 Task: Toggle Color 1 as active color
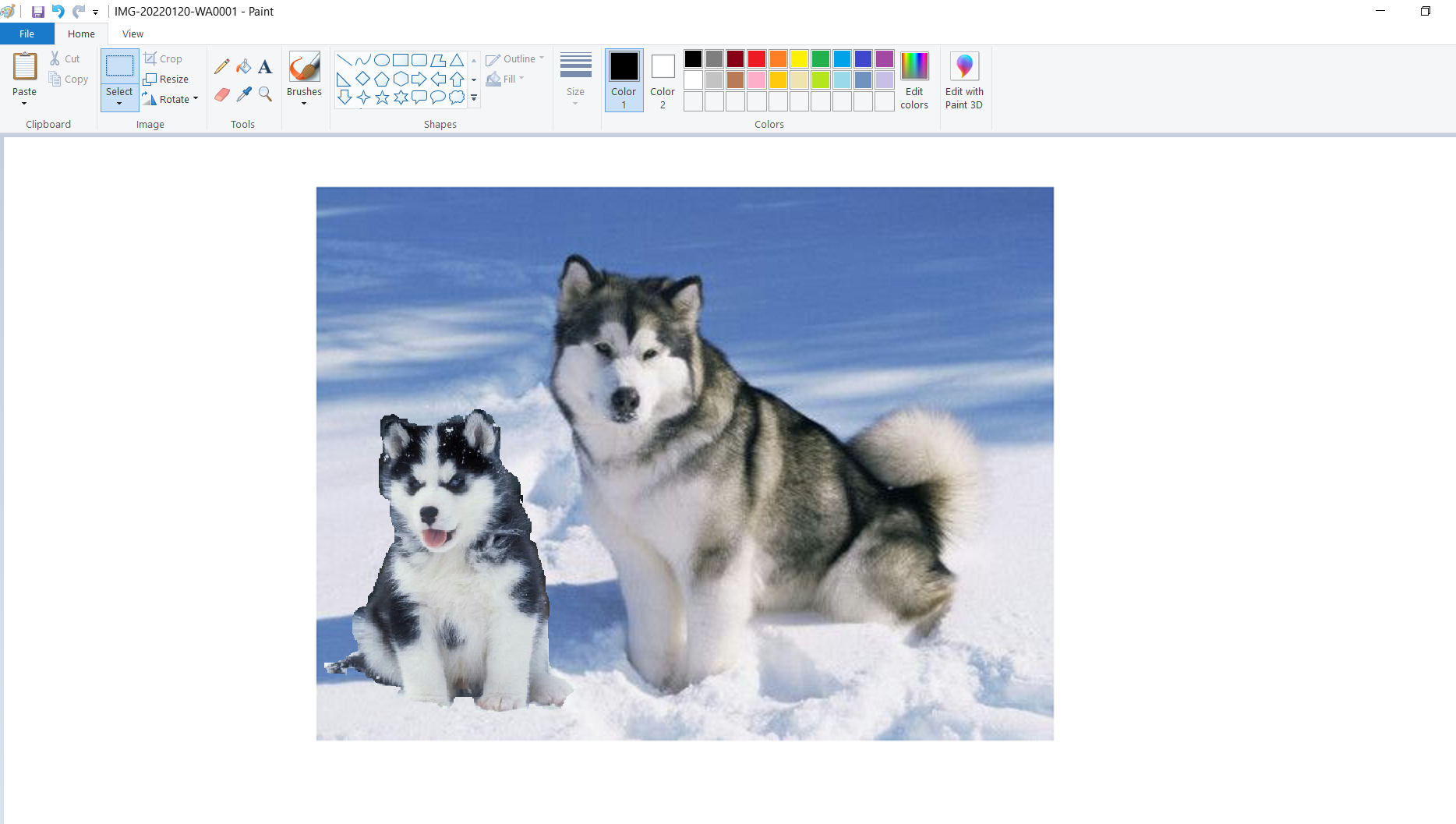pos(624,80)
